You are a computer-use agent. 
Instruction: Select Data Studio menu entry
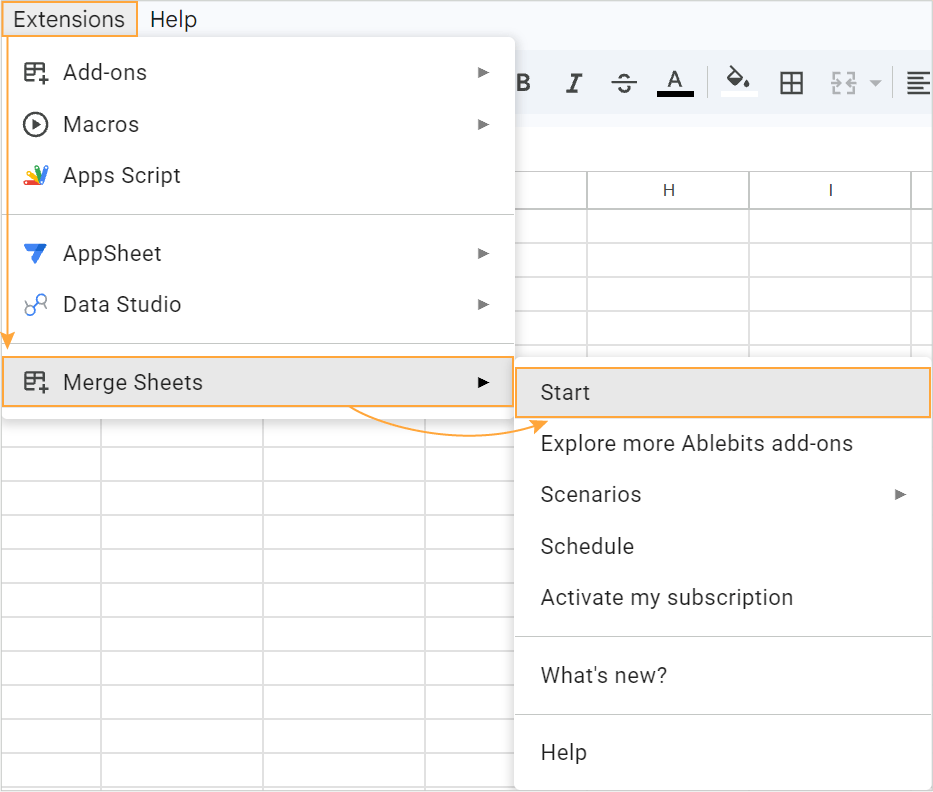pos(258,305)
